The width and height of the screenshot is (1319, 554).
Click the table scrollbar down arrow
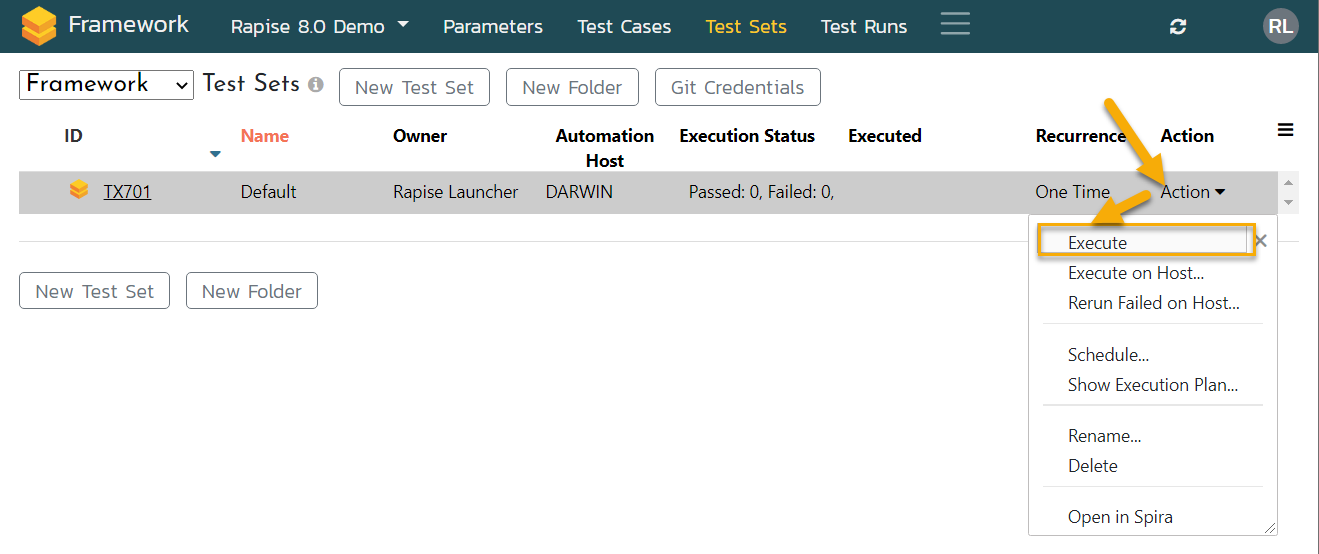click(x=1290, y=203)
